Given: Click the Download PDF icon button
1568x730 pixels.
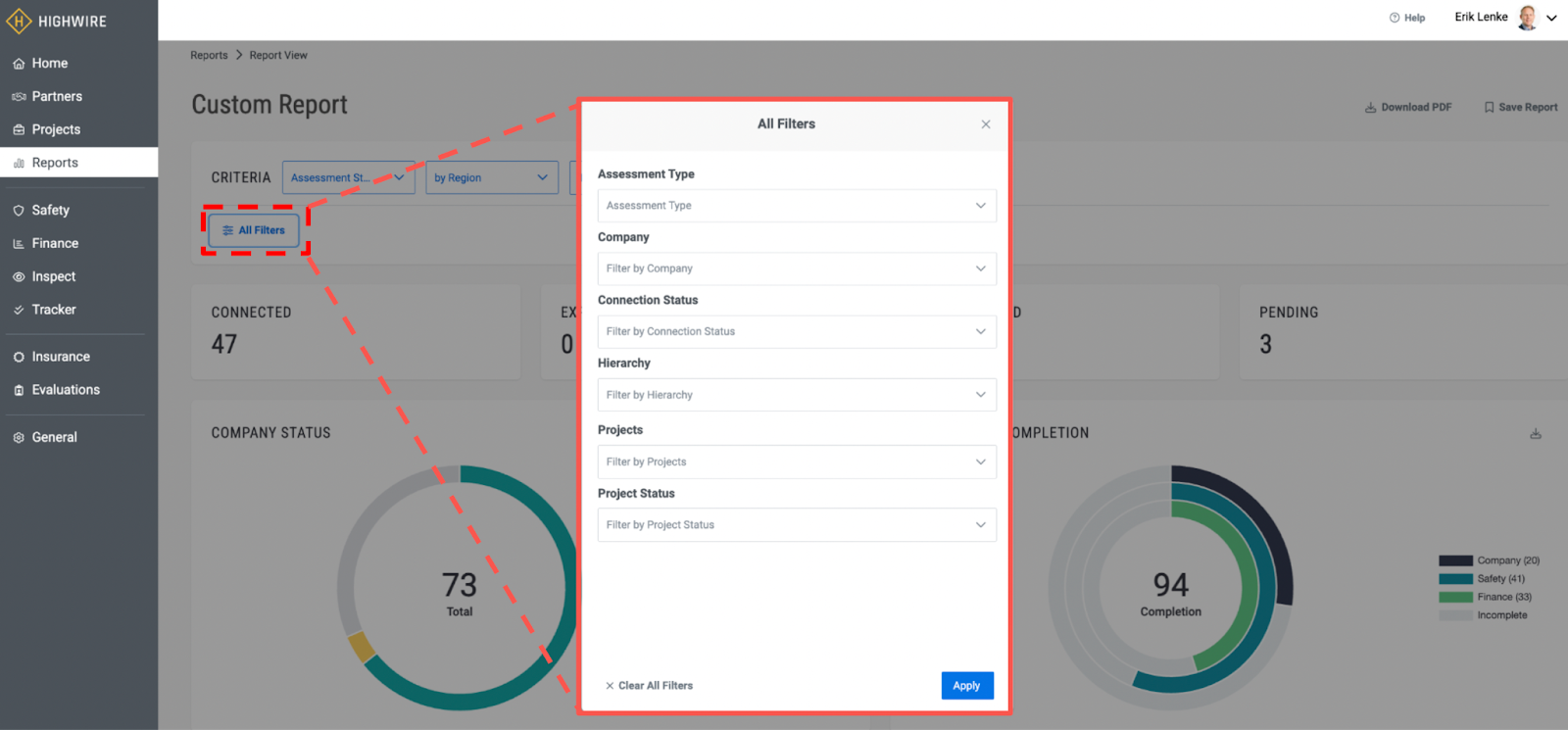Looking at the screenshot, I should [x=1371, y=108].
